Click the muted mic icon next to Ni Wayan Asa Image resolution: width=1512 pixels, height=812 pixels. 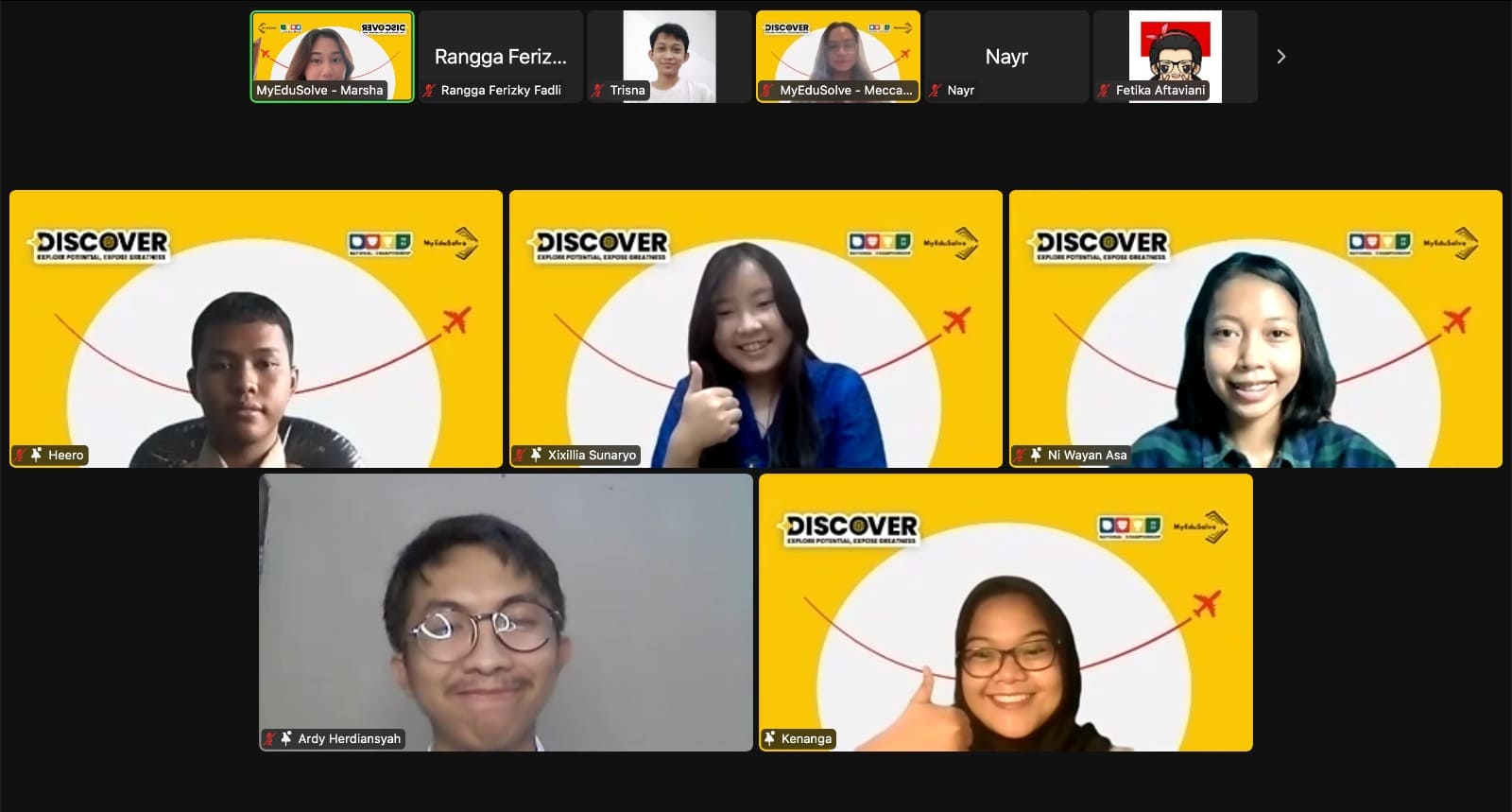click(x=1020, y=456)
